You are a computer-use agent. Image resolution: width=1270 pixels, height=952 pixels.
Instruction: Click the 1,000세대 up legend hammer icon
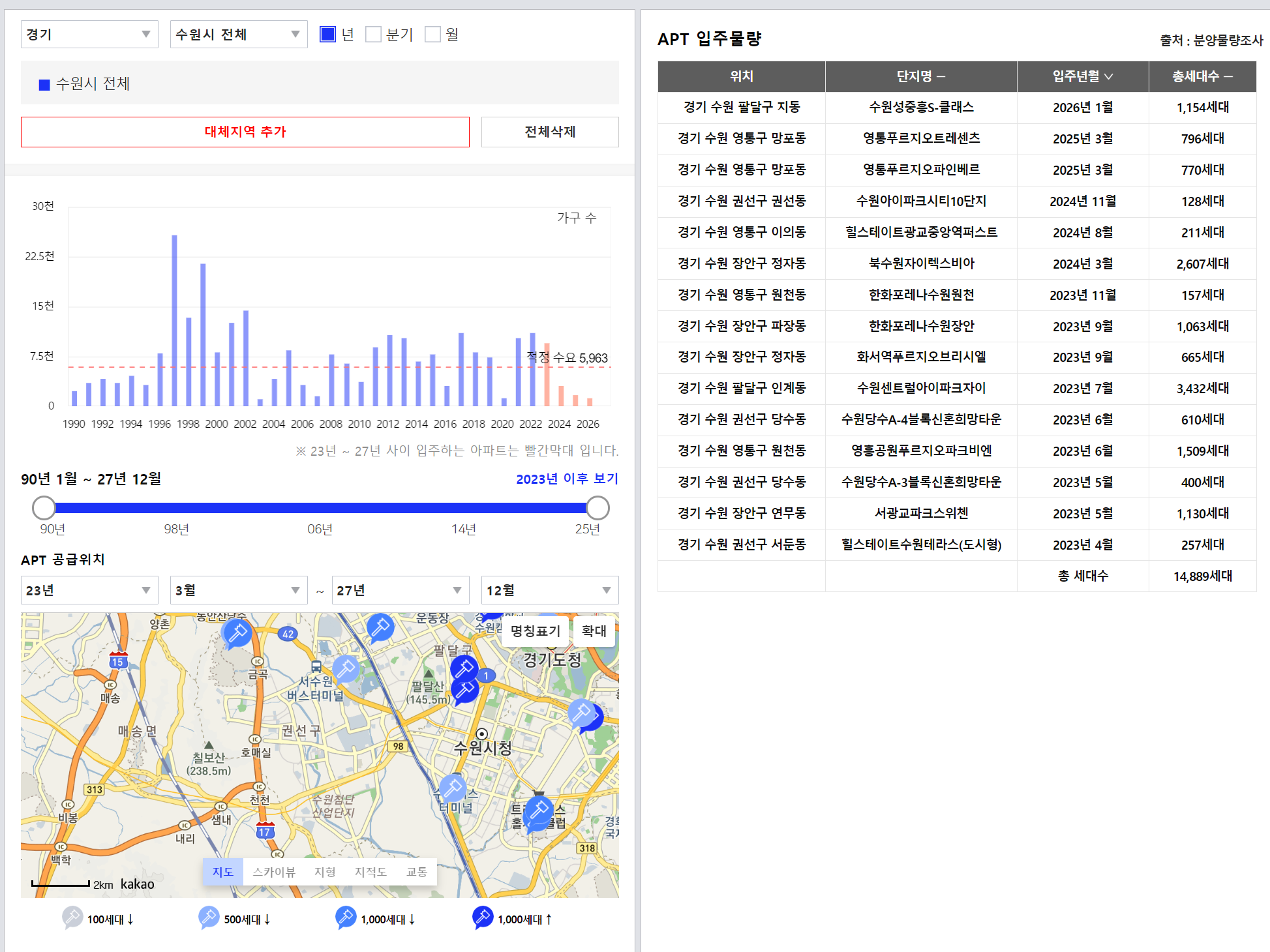483,917
